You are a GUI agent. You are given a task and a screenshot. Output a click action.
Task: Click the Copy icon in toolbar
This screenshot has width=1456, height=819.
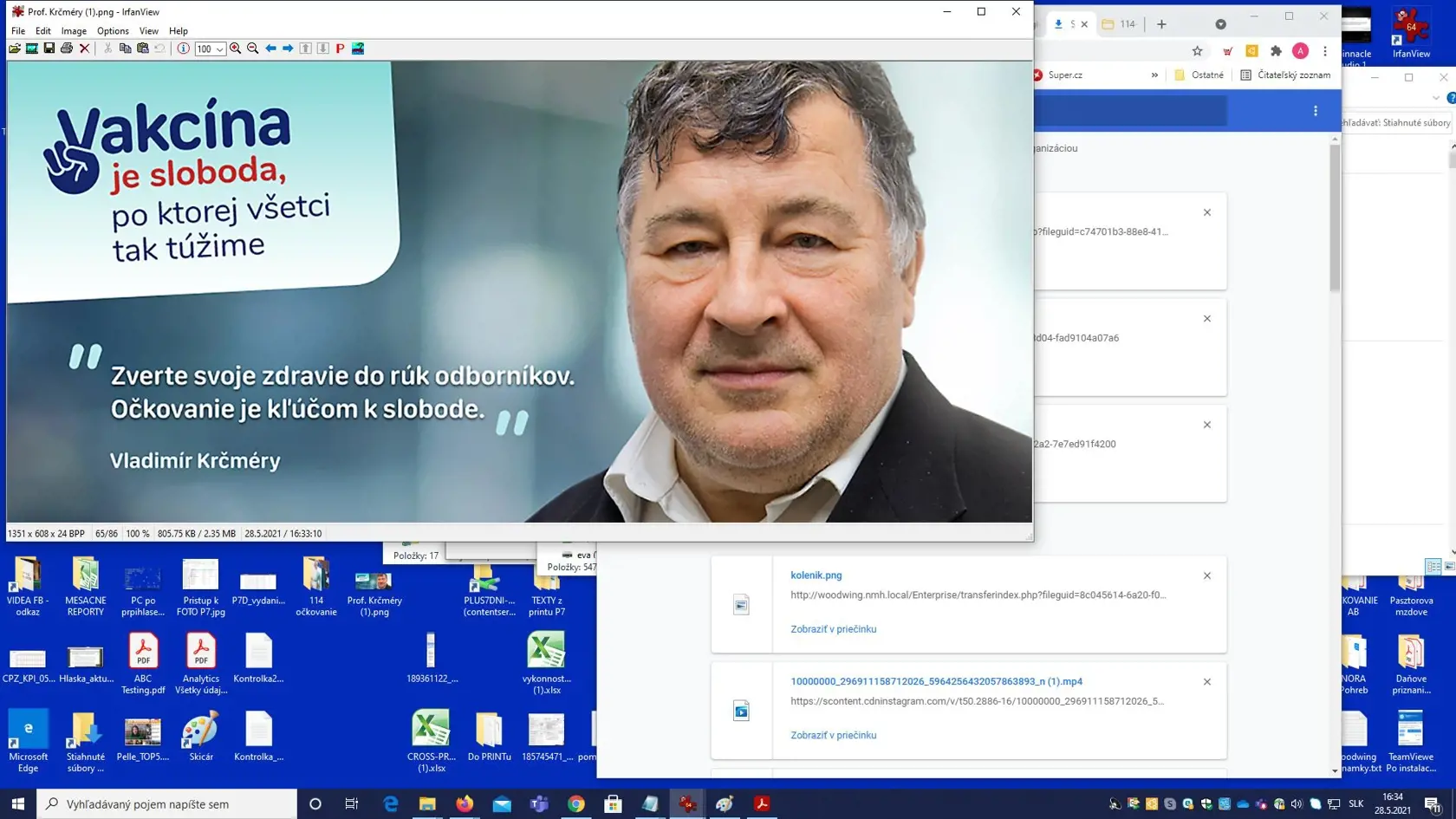pos(125,49)
